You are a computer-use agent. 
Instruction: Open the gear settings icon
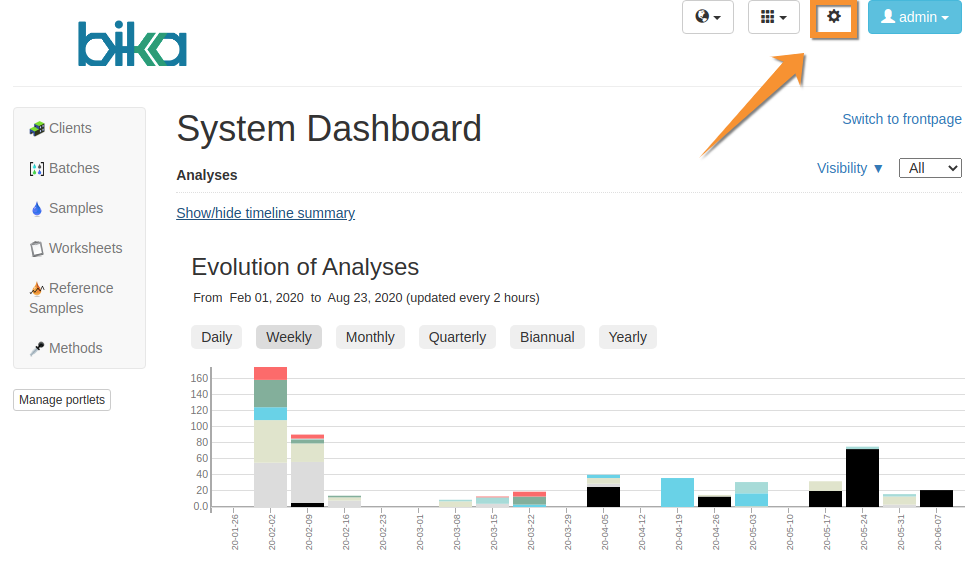pos(834,17)
